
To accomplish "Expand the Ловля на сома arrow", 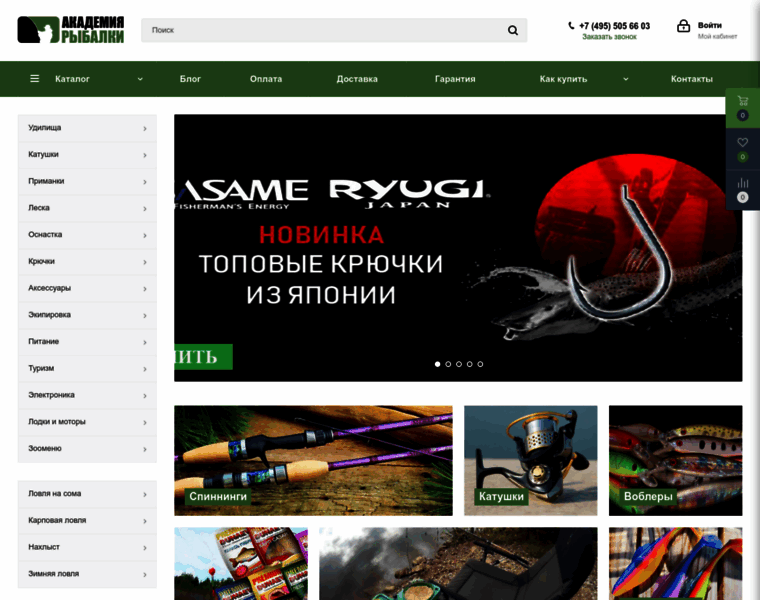I will [145, 494].
